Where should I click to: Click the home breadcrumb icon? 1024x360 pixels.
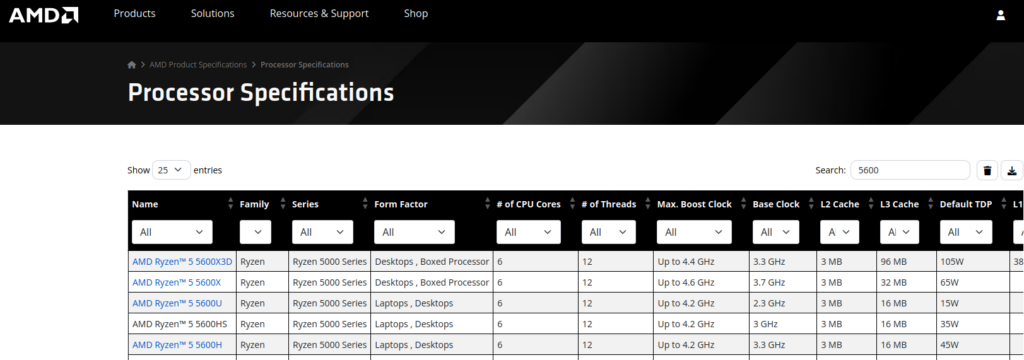click(x=132, y=65)
